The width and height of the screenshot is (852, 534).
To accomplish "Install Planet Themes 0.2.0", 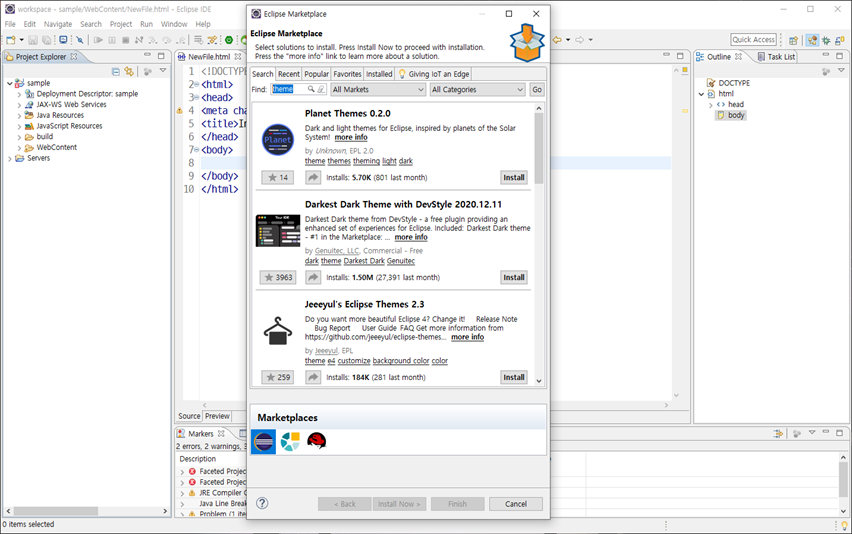I will 513,178.
